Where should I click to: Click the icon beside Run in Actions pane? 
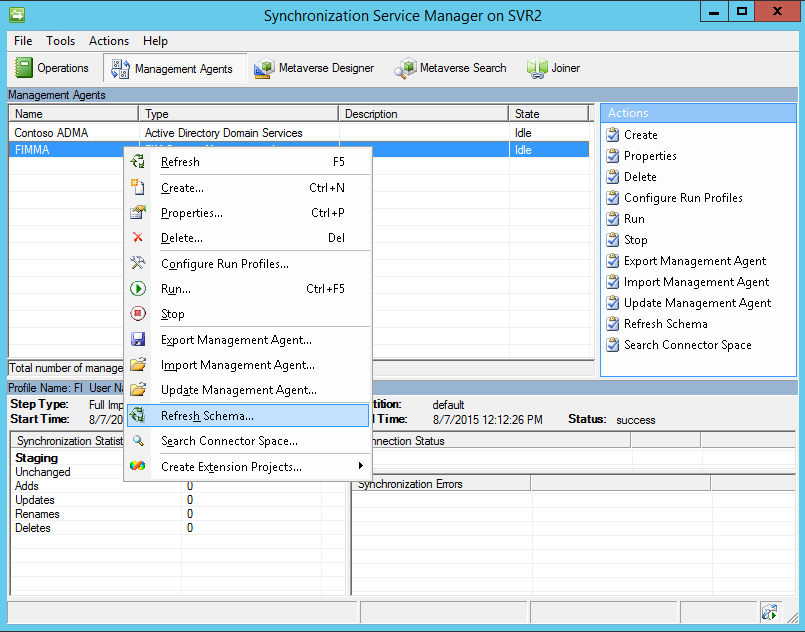[x=612, y=219]
